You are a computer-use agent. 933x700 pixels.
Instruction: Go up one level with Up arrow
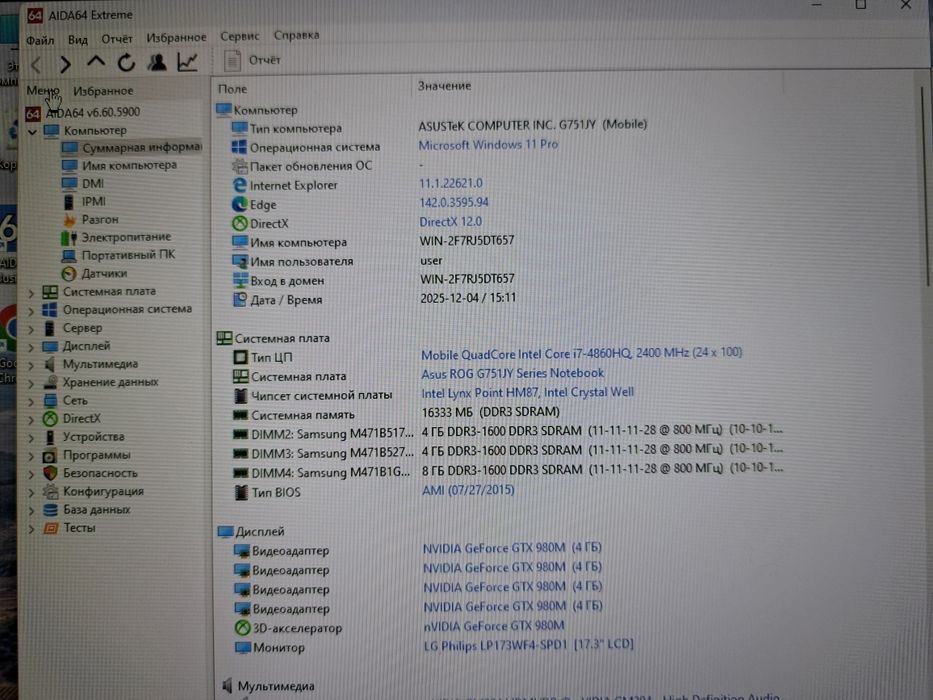coord(96,62)
